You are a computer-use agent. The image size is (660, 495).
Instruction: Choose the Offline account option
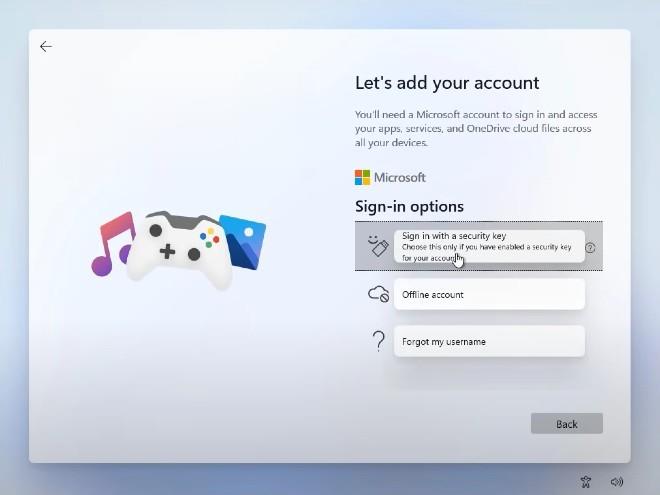coord(488,294)
